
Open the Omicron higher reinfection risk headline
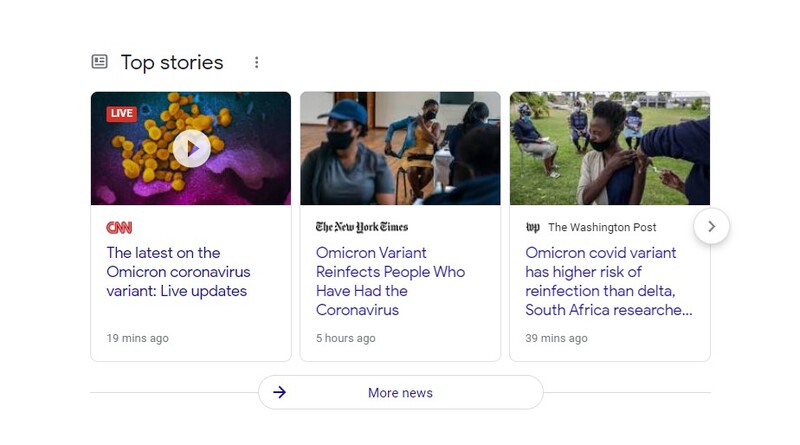tap(608, 281)
